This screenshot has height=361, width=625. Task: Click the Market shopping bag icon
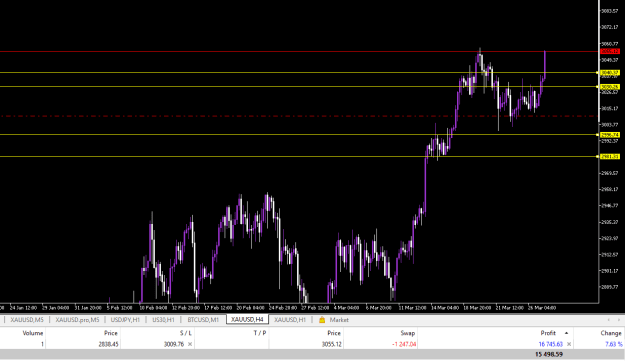[x=322, y=320]
